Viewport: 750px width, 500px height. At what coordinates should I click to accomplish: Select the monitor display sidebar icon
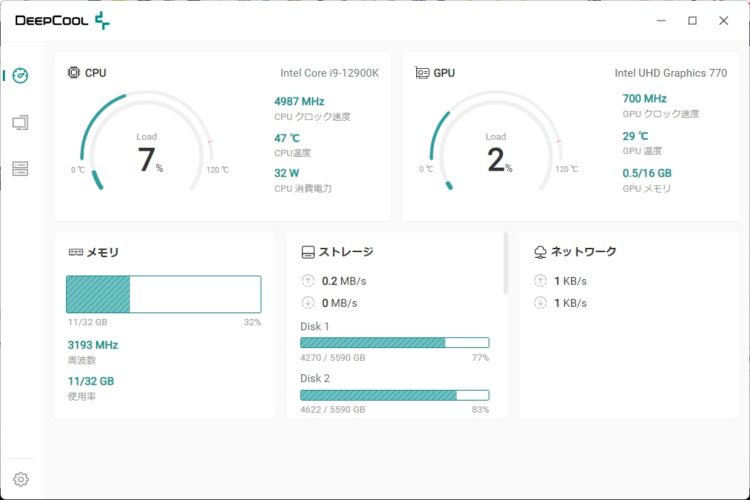click(21, 122)
